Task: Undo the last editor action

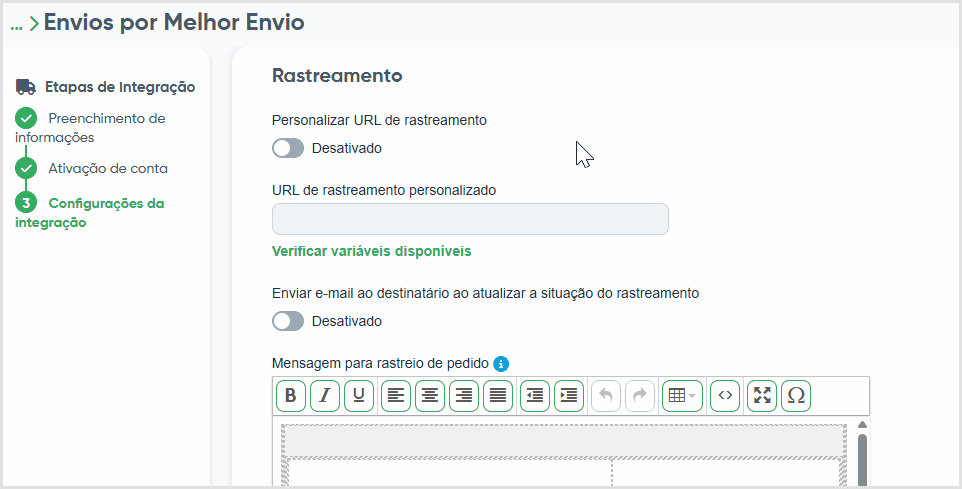Action: tap(606, 396)
